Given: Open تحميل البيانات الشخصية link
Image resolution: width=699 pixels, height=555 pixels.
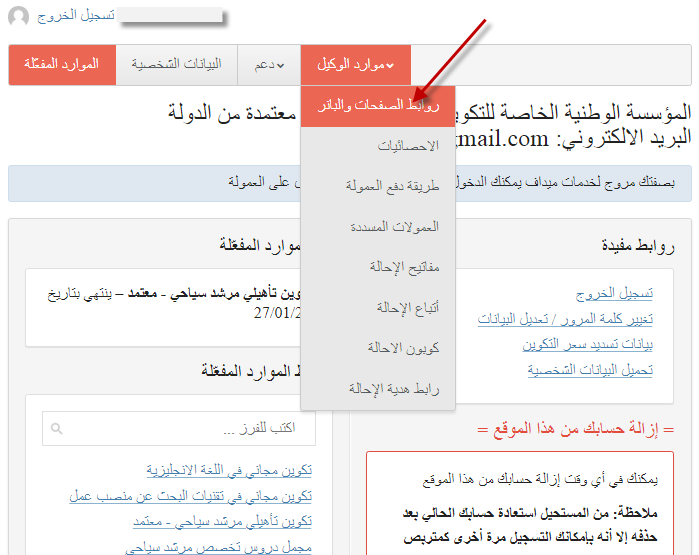Looking at the screenshot, I should pyautogui.click(x=590, y=370).
